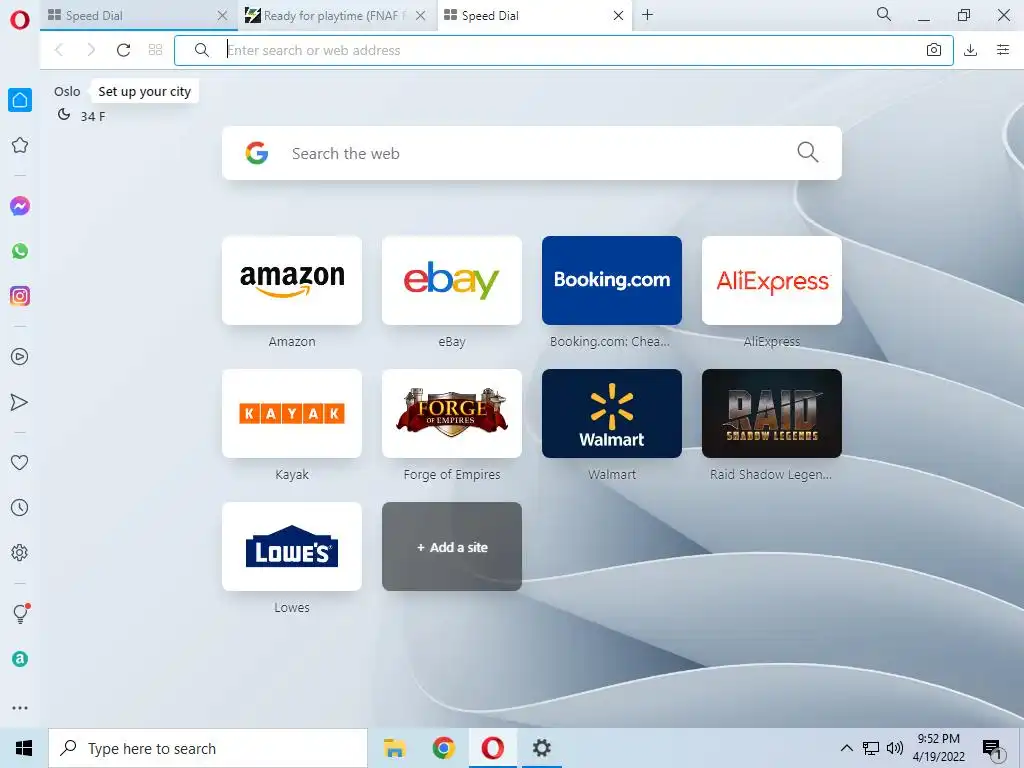Close the Ready for playtime tab
This screenshot has width=1024, height=768.
[x=421, y=16]
